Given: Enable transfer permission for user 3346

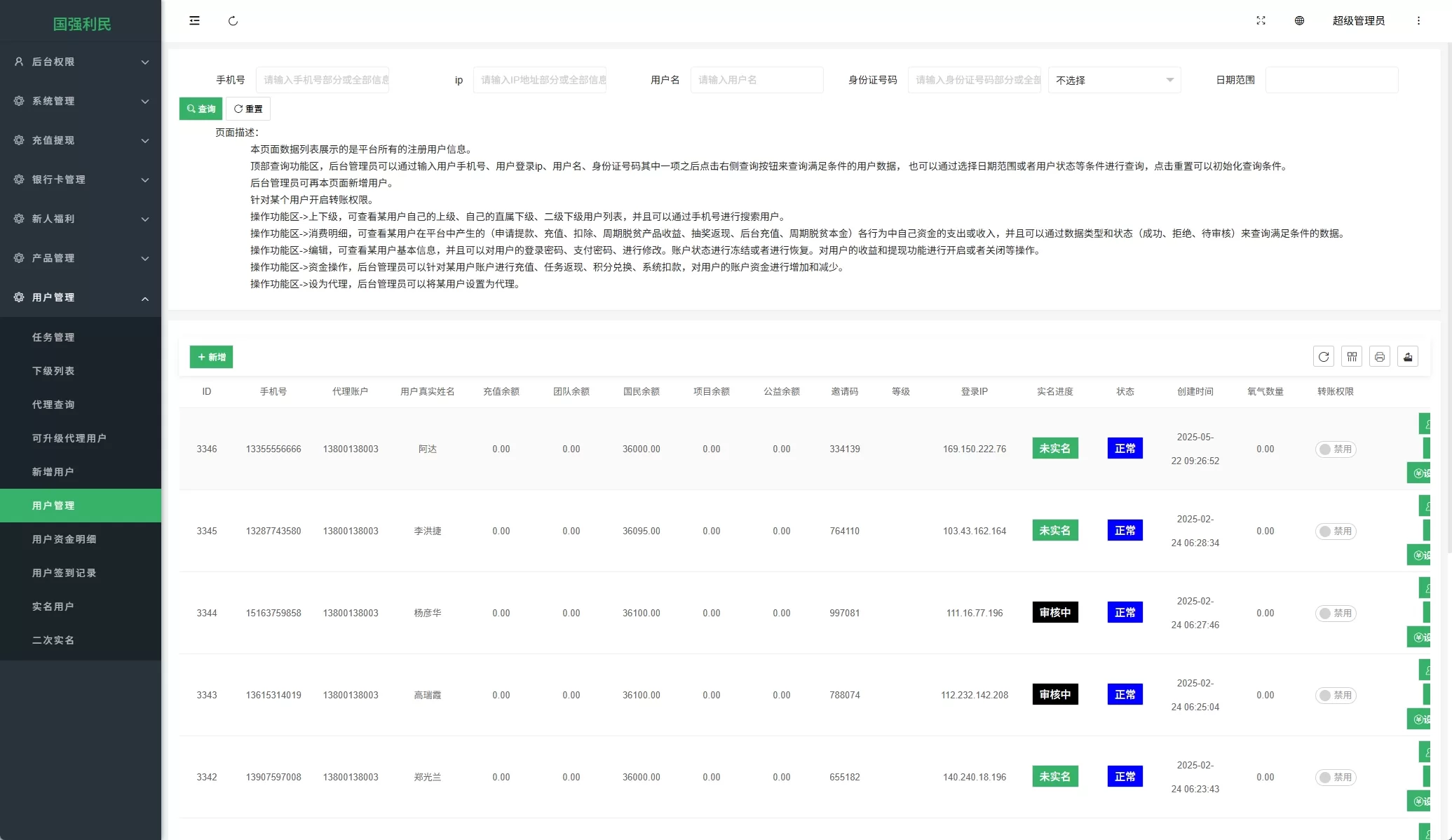Looking at the screenshot, I should point(1335,449).
